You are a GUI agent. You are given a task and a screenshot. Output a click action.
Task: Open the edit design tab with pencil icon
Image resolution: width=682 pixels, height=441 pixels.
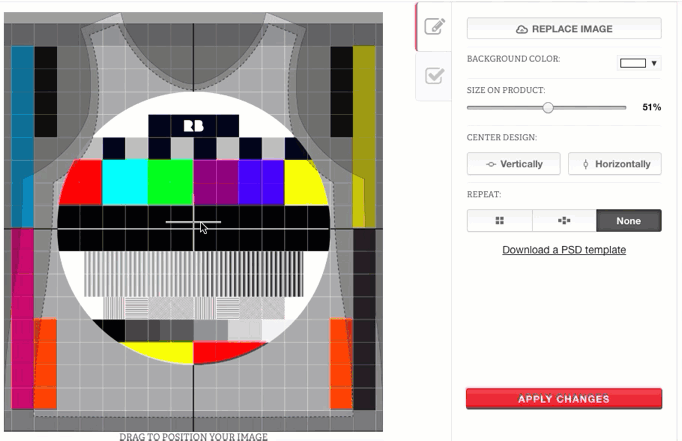pos(435,27)
